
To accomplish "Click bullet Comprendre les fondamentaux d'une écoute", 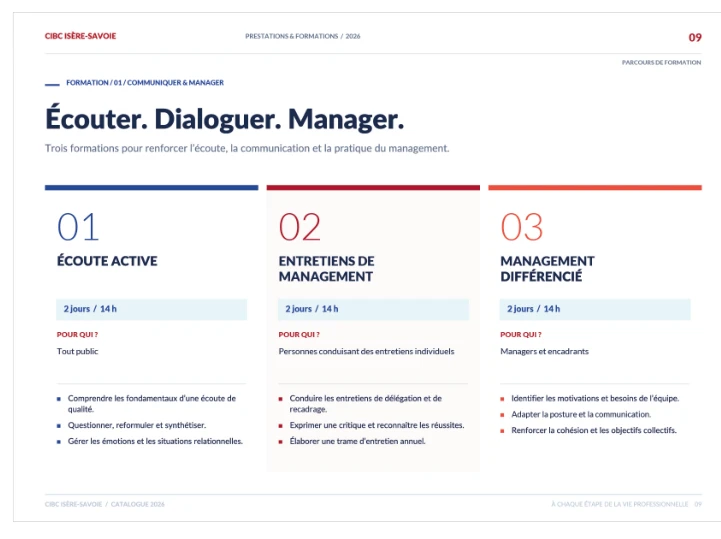I will coord(152,403).
